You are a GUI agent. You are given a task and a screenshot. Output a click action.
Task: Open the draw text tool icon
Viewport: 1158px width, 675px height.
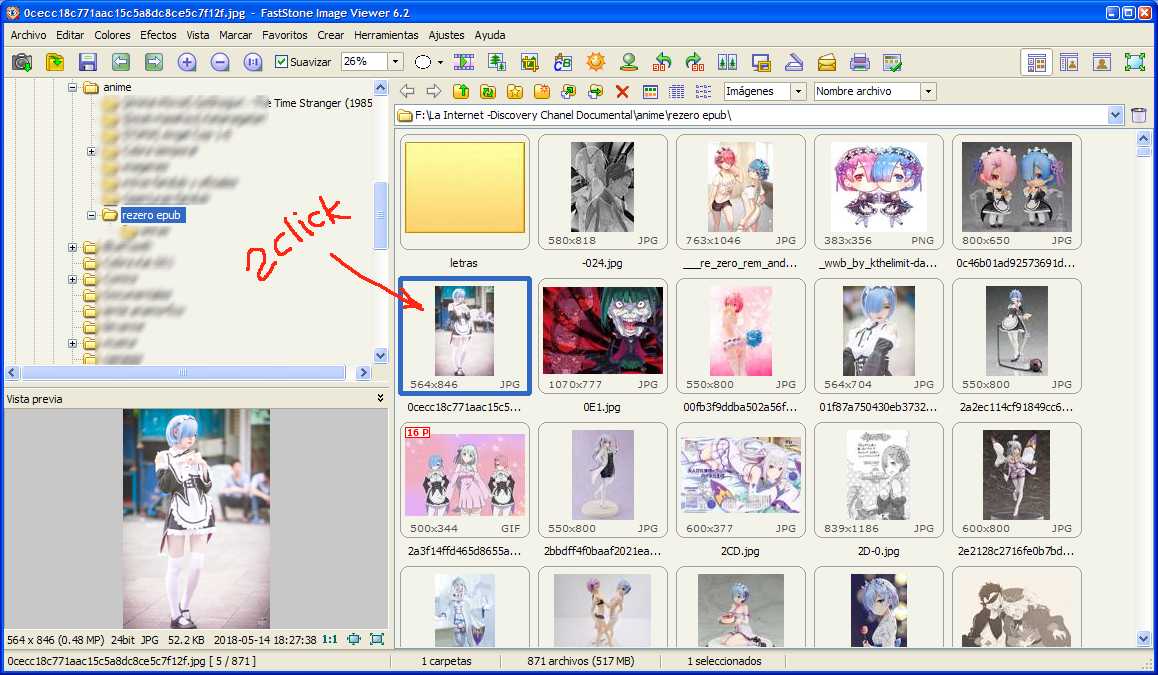[x=563, y=63]
